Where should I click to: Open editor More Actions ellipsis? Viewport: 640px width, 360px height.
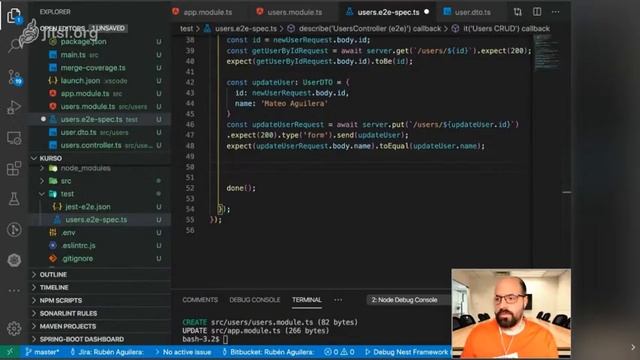556,12
